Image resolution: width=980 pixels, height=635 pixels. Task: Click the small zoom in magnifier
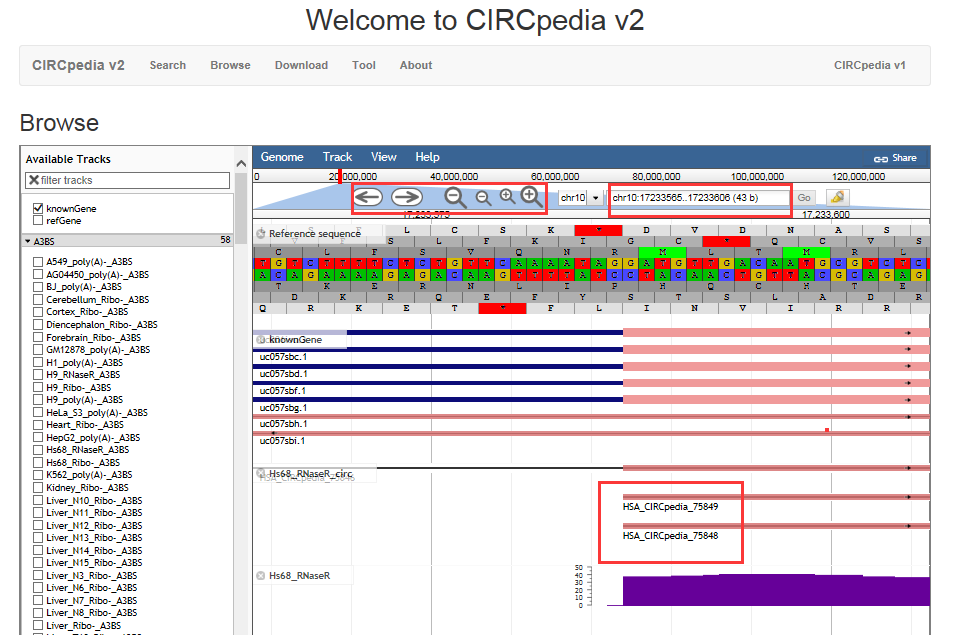(507, 197)
